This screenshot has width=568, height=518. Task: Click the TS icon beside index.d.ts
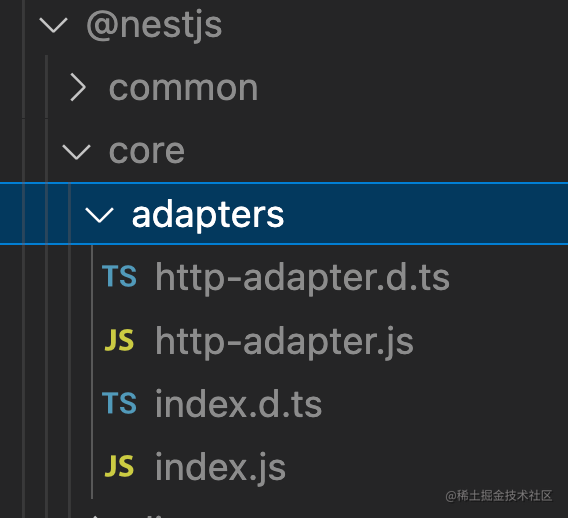point(119,403)
